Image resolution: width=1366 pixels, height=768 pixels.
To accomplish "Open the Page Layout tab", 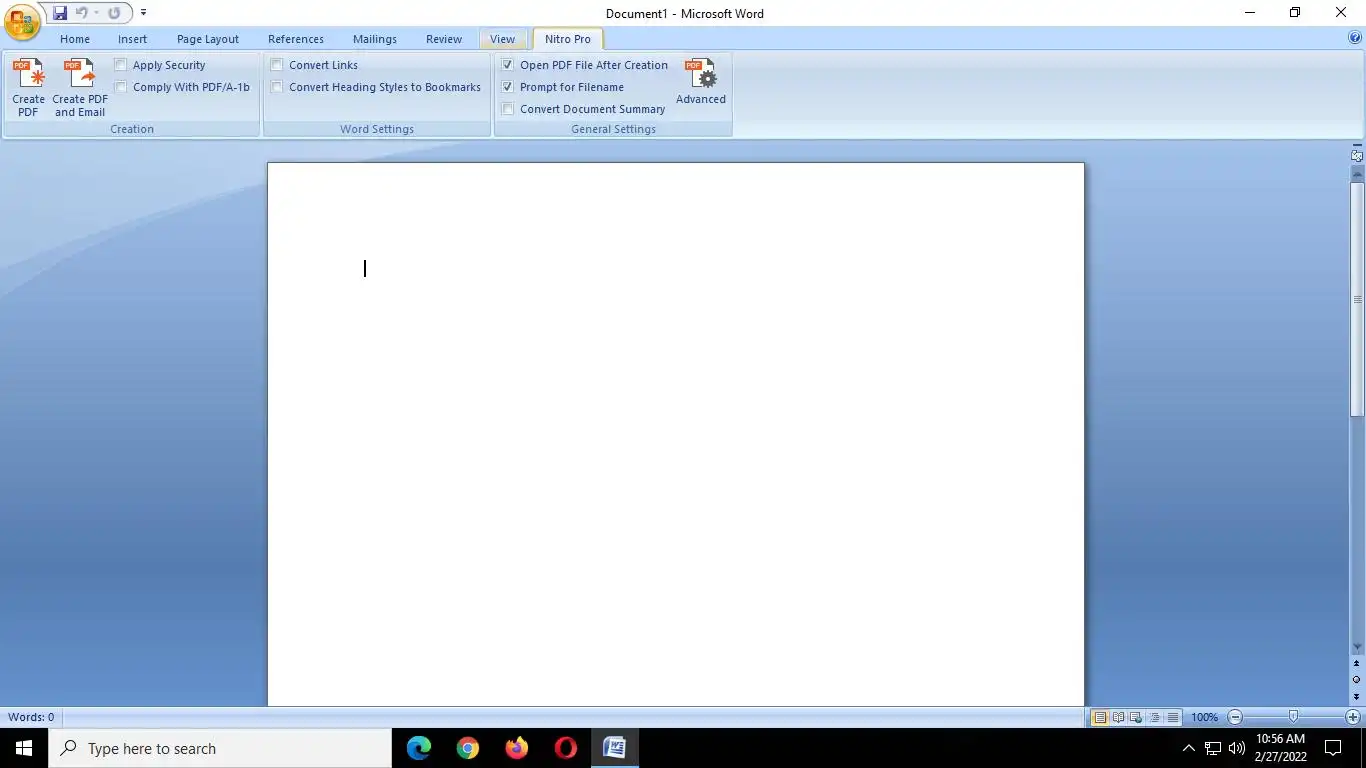I will (x=208, y=39).
